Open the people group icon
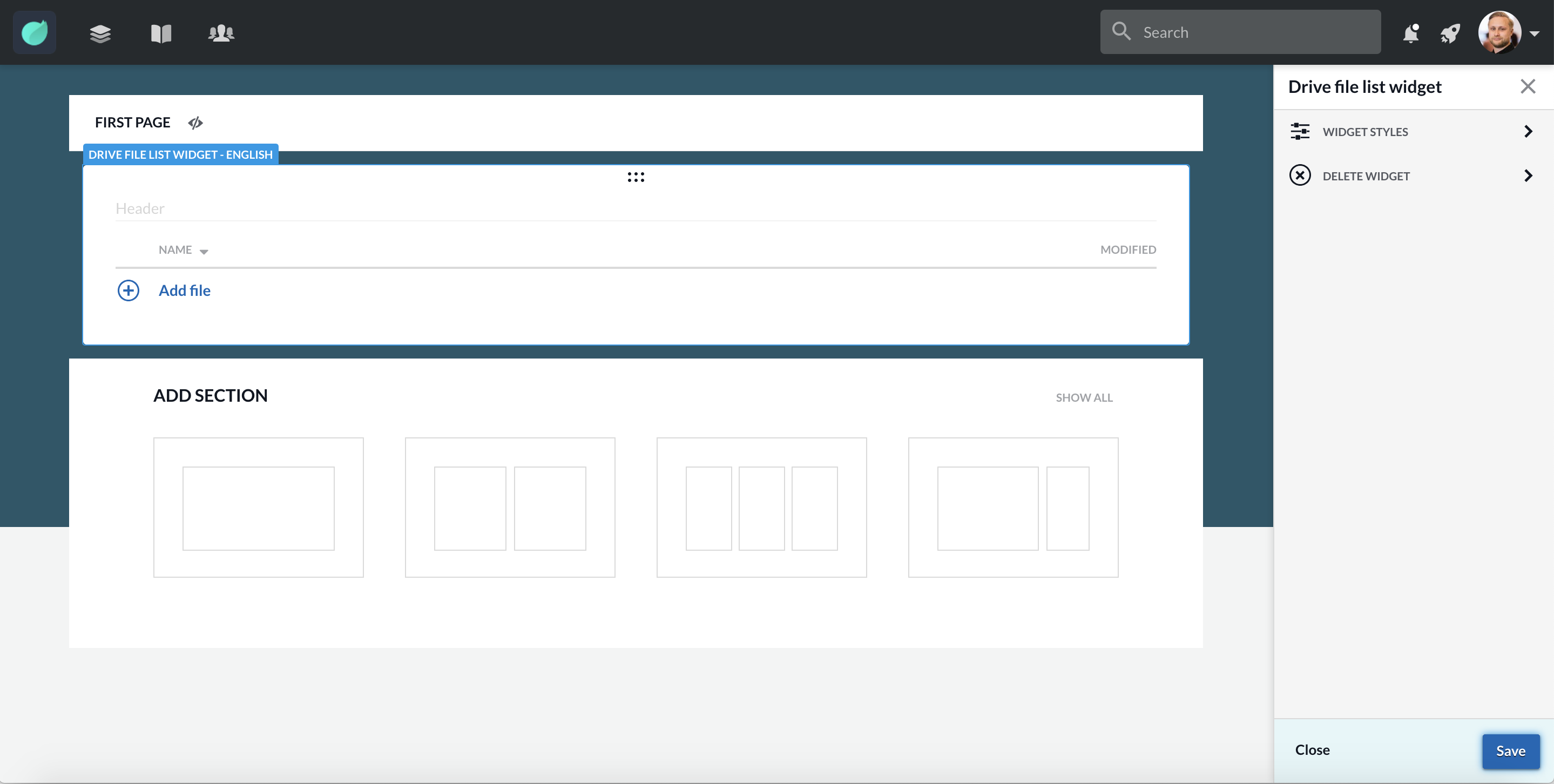The width and height of the screenshot is (1554, 784). [x=221, y=32]
